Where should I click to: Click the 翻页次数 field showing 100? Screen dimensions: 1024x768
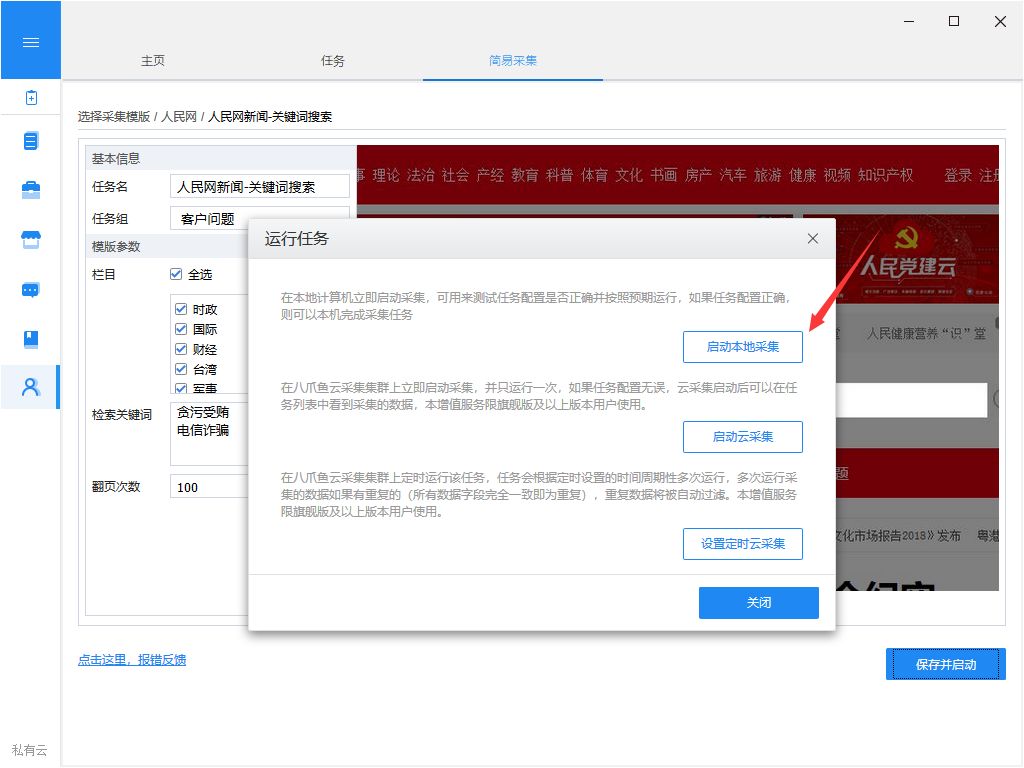click(x=209, y=487)
